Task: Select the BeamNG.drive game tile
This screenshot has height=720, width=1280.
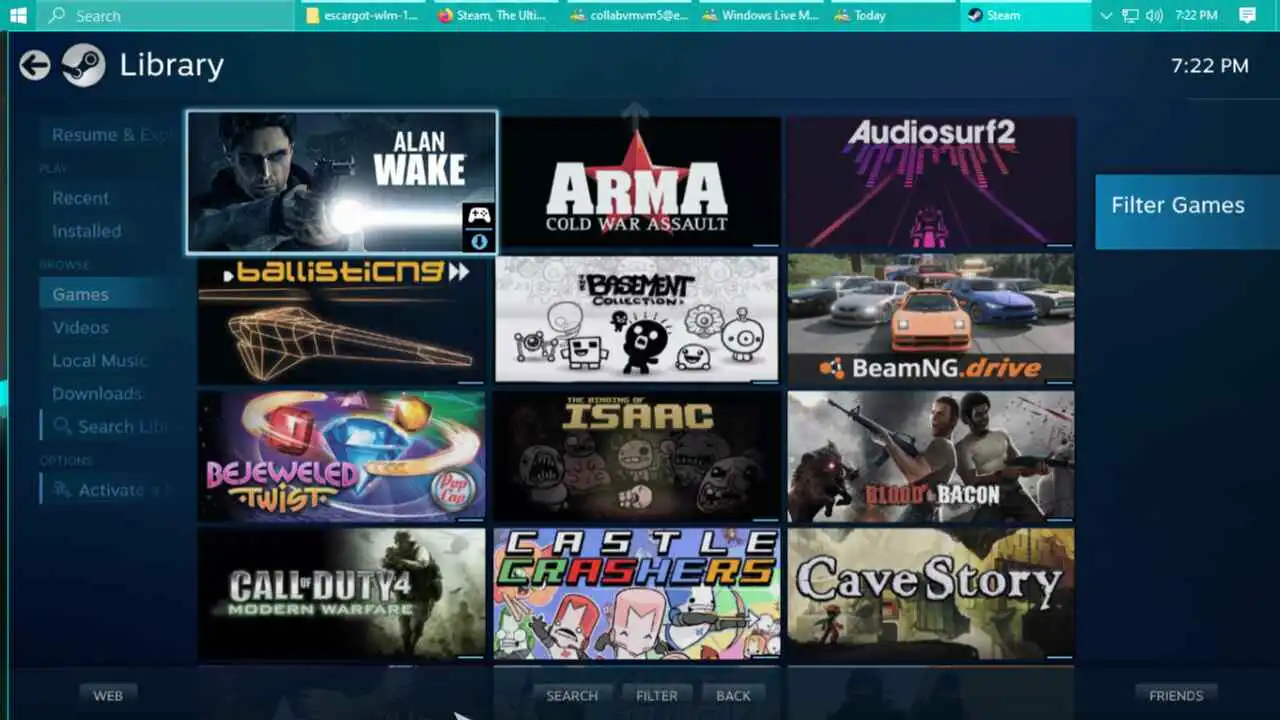Action: pyautogui.click(x=931, y=320)
